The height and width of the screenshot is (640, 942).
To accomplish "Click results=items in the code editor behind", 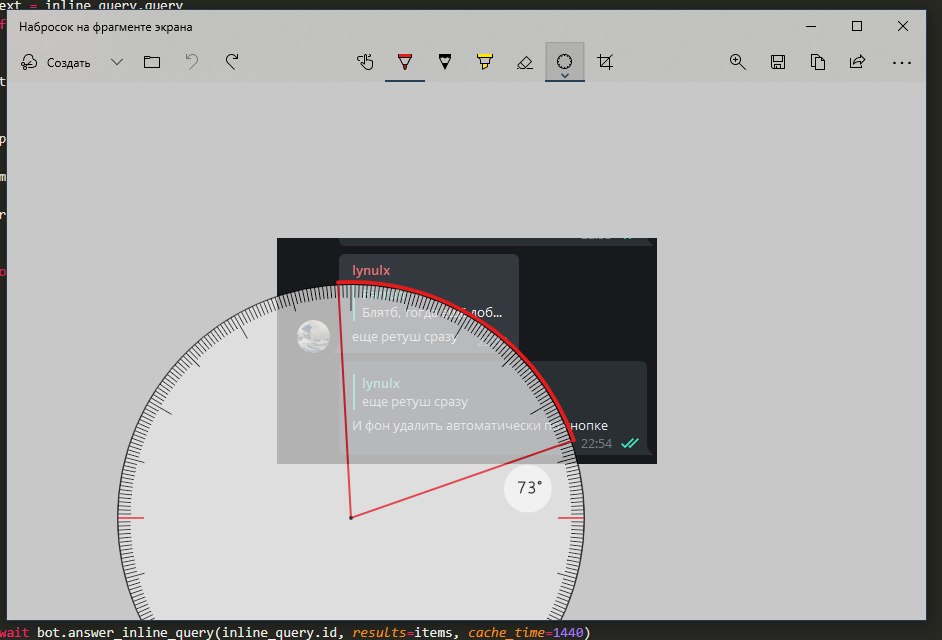I will coord(401,633).
